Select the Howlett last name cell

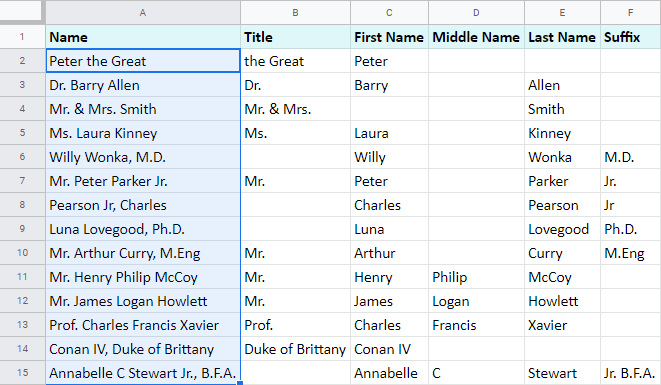pos(562,301)
